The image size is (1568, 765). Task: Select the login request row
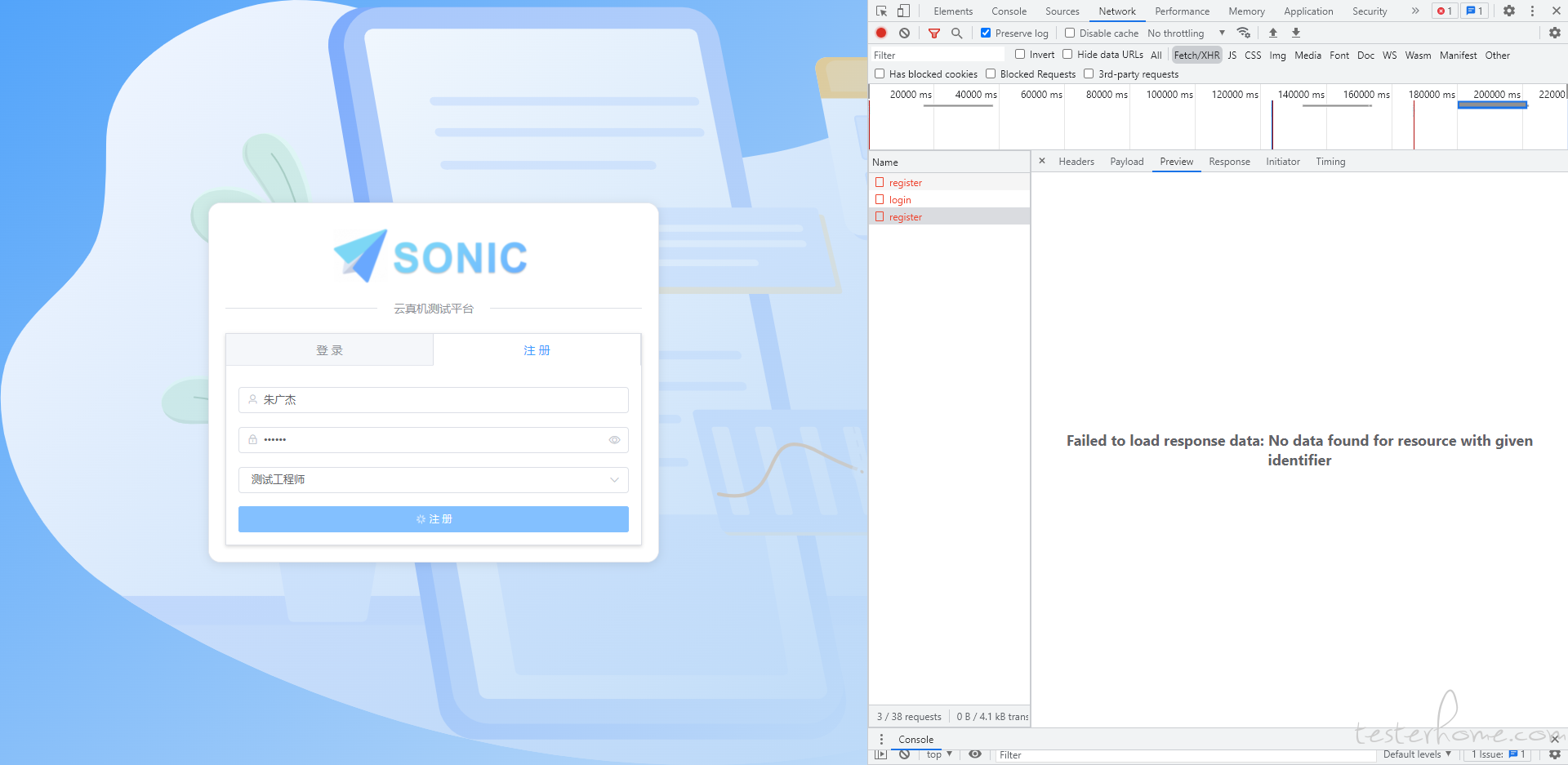tap(949, 199)
